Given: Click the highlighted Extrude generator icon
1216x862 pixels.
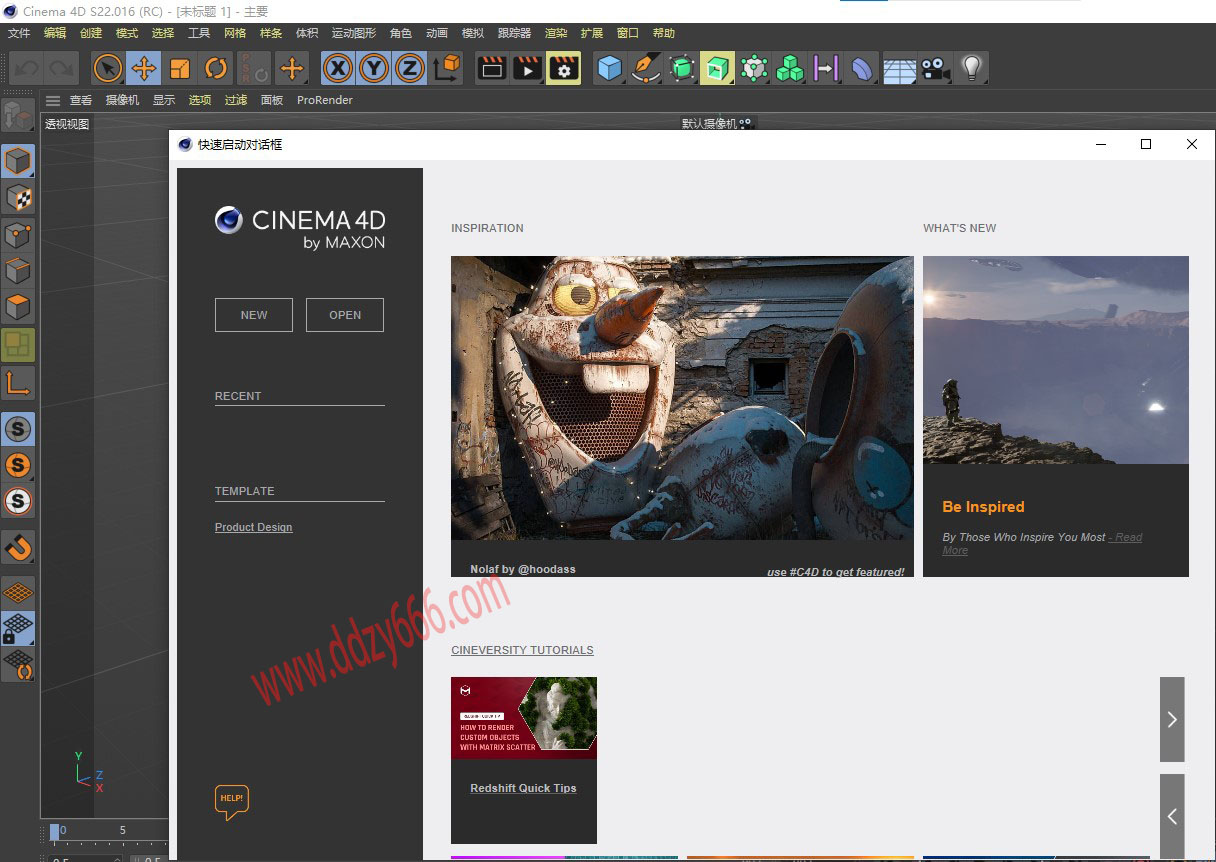Looking at the screenshot, I should [718, 68].
